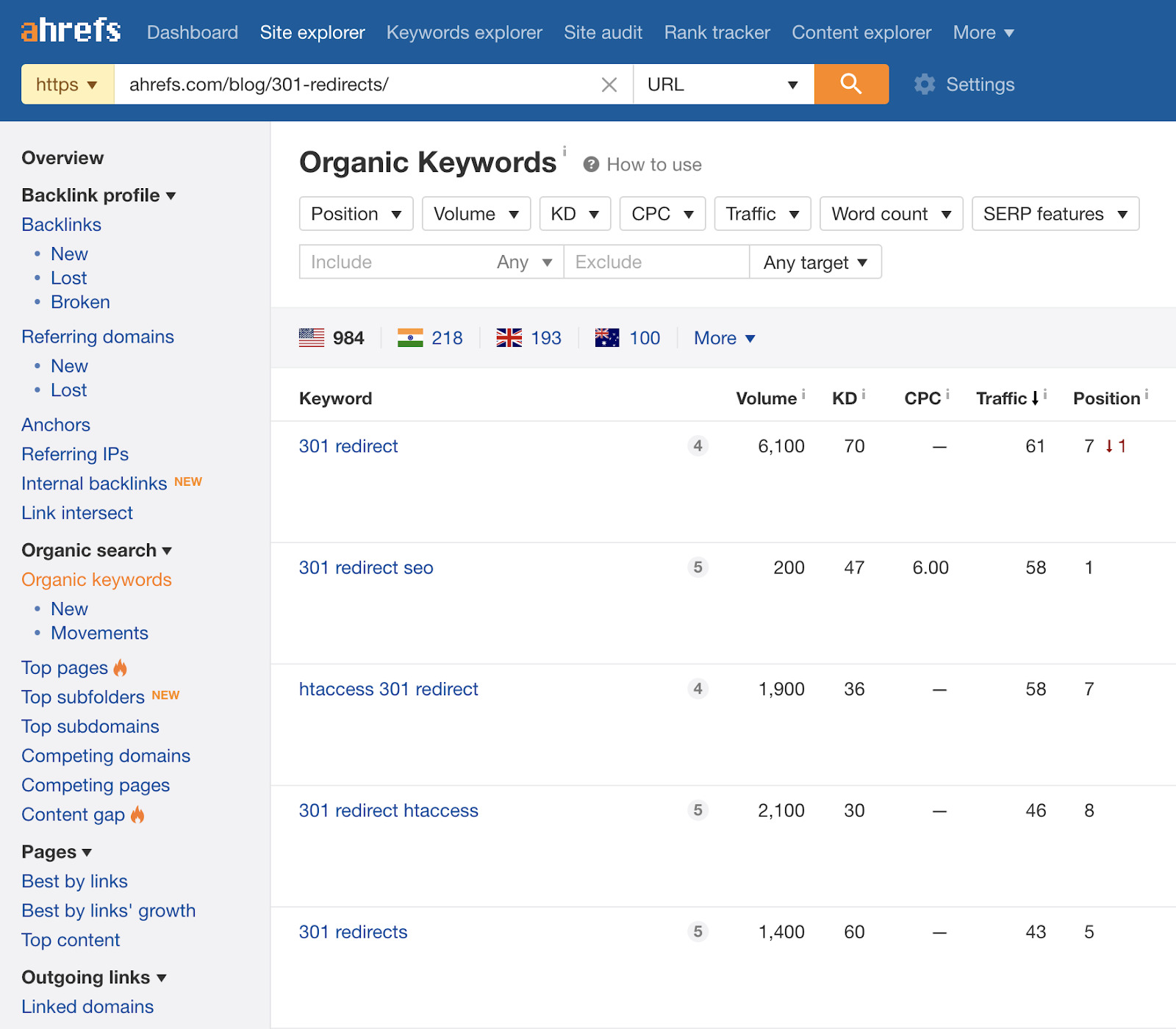Image resolution: width=1176 pixels, height=1029 pixels.
Task: Open Settings via the gear icon
Action: click(x=925, y=85)
